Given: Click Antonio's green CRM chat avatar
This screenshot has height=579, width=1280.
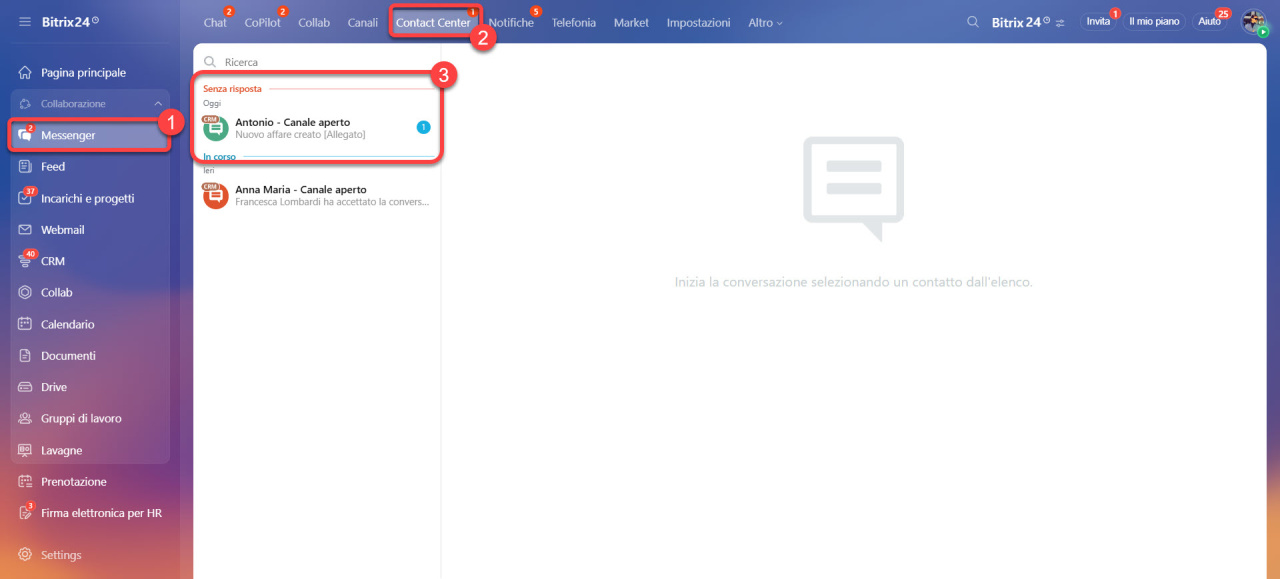Looking at the screenshot, I should point(215,128).
